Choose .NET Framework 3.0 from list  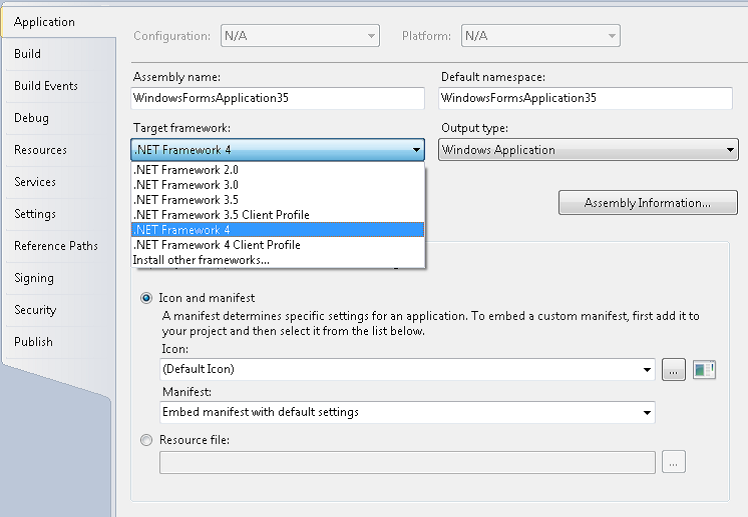(278, 185)
